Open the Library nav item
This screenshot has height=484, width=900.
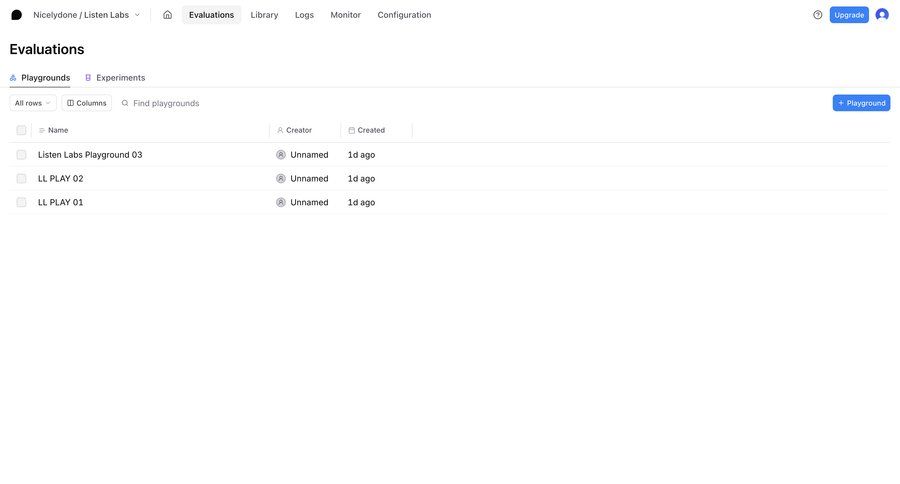pyautogui.click(x=264, y=15)
